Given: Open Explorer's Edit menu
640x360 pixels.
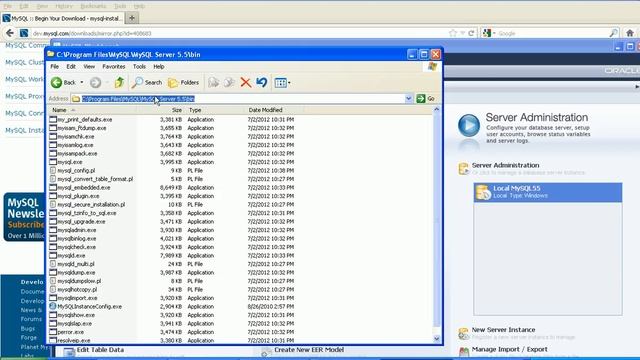Looking at the screenshot, I should click(71, 66).
